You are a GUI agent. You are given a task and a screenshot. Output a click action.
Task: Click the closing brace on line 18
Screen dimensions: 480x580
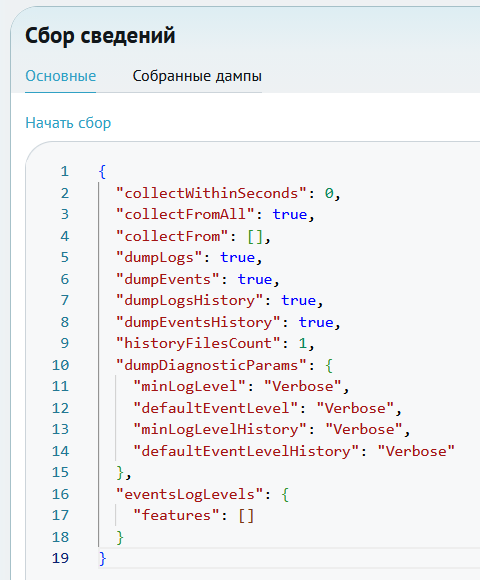(x=120, y=537)
